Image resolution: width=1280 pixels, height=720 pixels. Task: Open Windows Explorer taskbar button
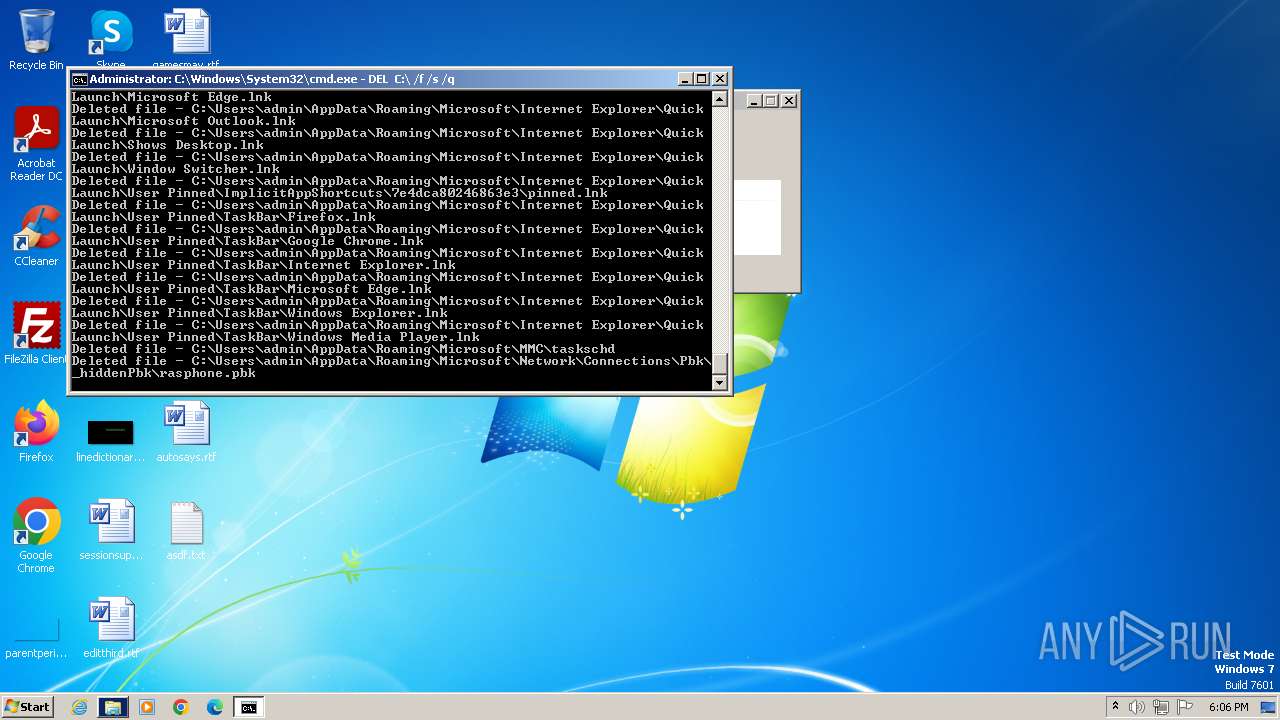pyautogui.click(x=113, y=707)
